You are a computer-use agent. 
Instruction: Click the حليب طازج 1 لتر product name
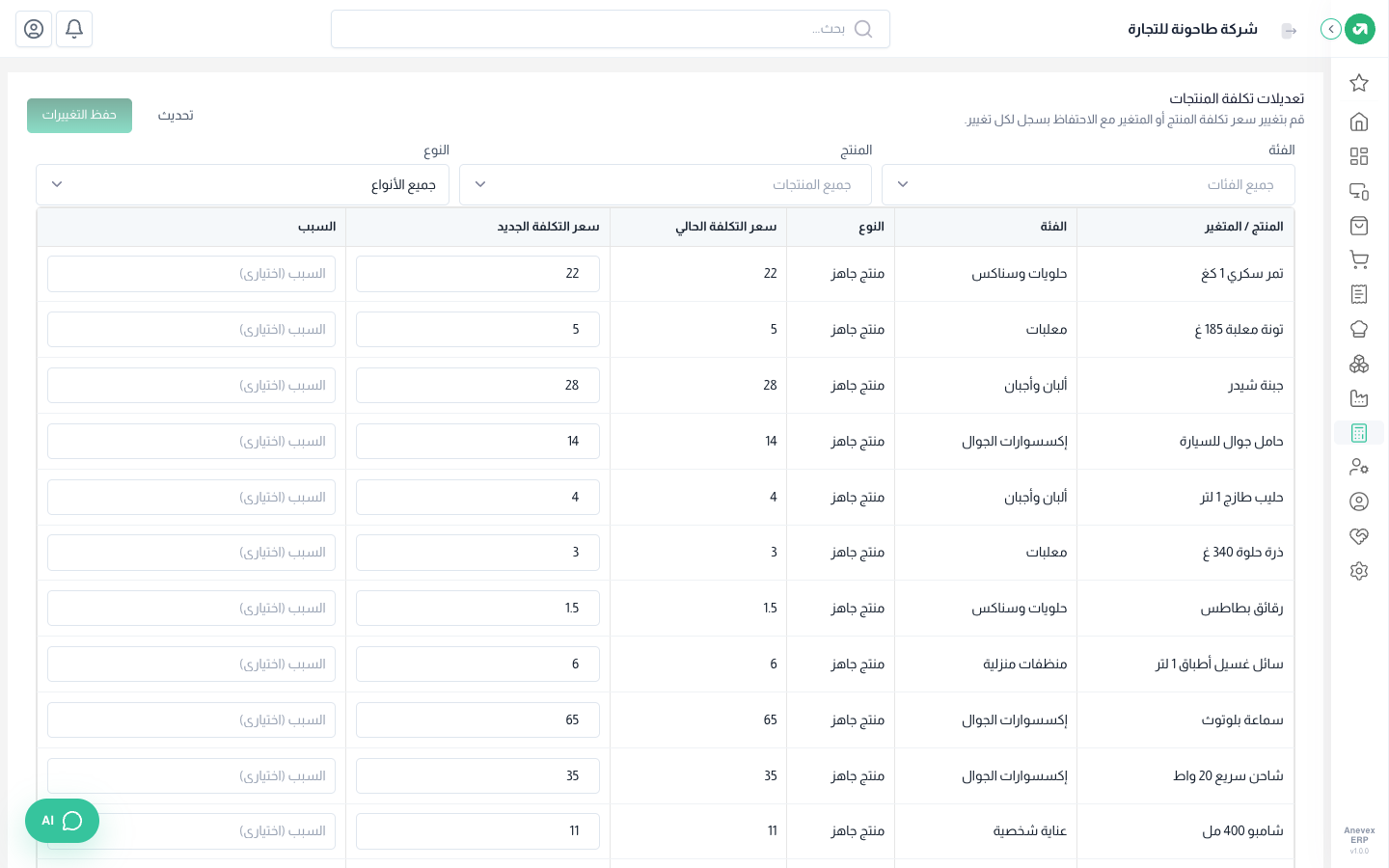coord(1241,498)
